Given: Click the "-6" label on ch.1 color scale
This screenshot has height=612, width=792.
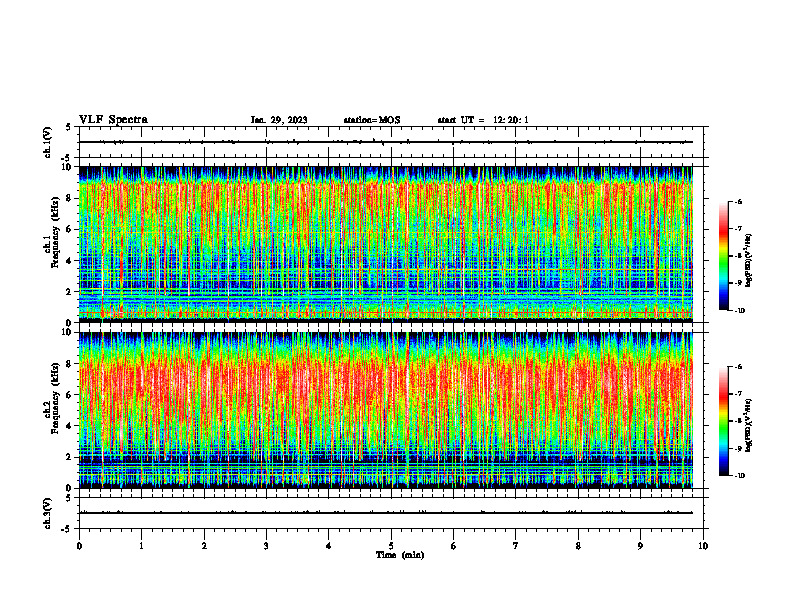Looking at the screenshot, I should [738, 201].
